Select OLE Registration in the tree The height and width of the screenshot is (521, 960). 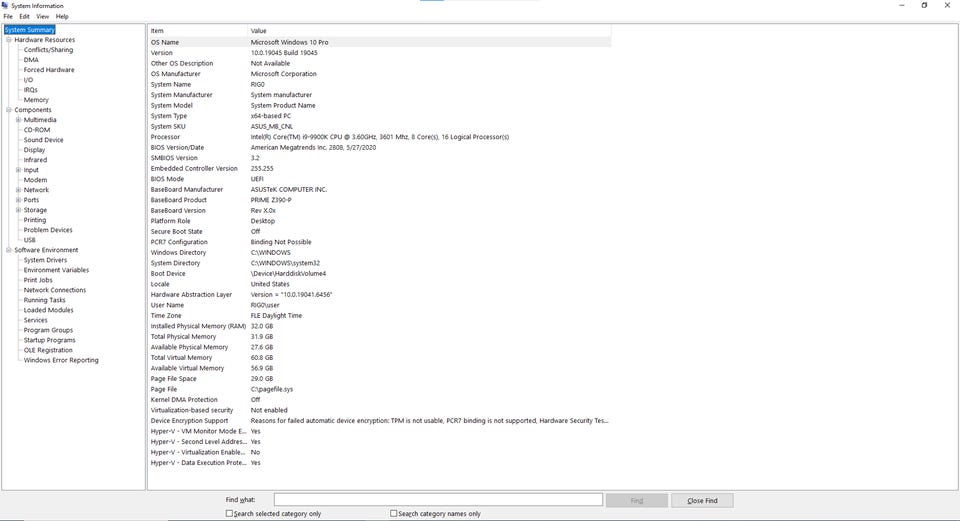click(48, 350)
